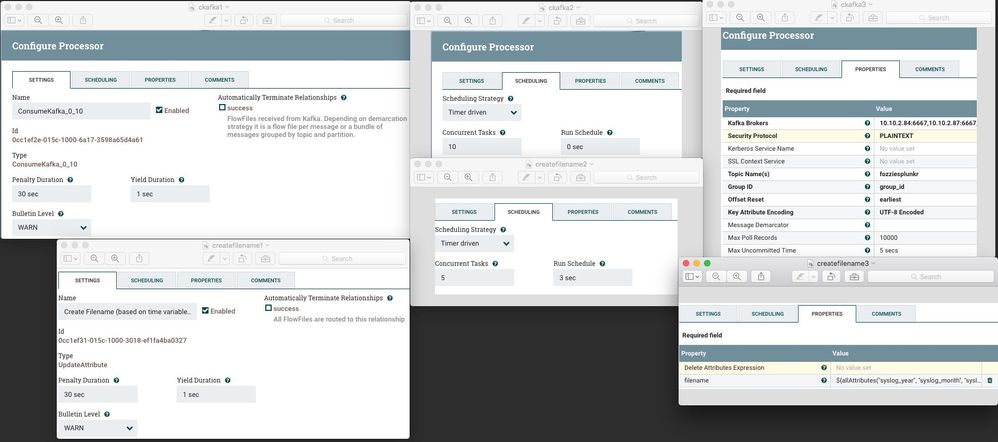Open Scheduling Strategy dropdown in createfilename2
This screenshot has width=998, height=442.
(474, 243)
